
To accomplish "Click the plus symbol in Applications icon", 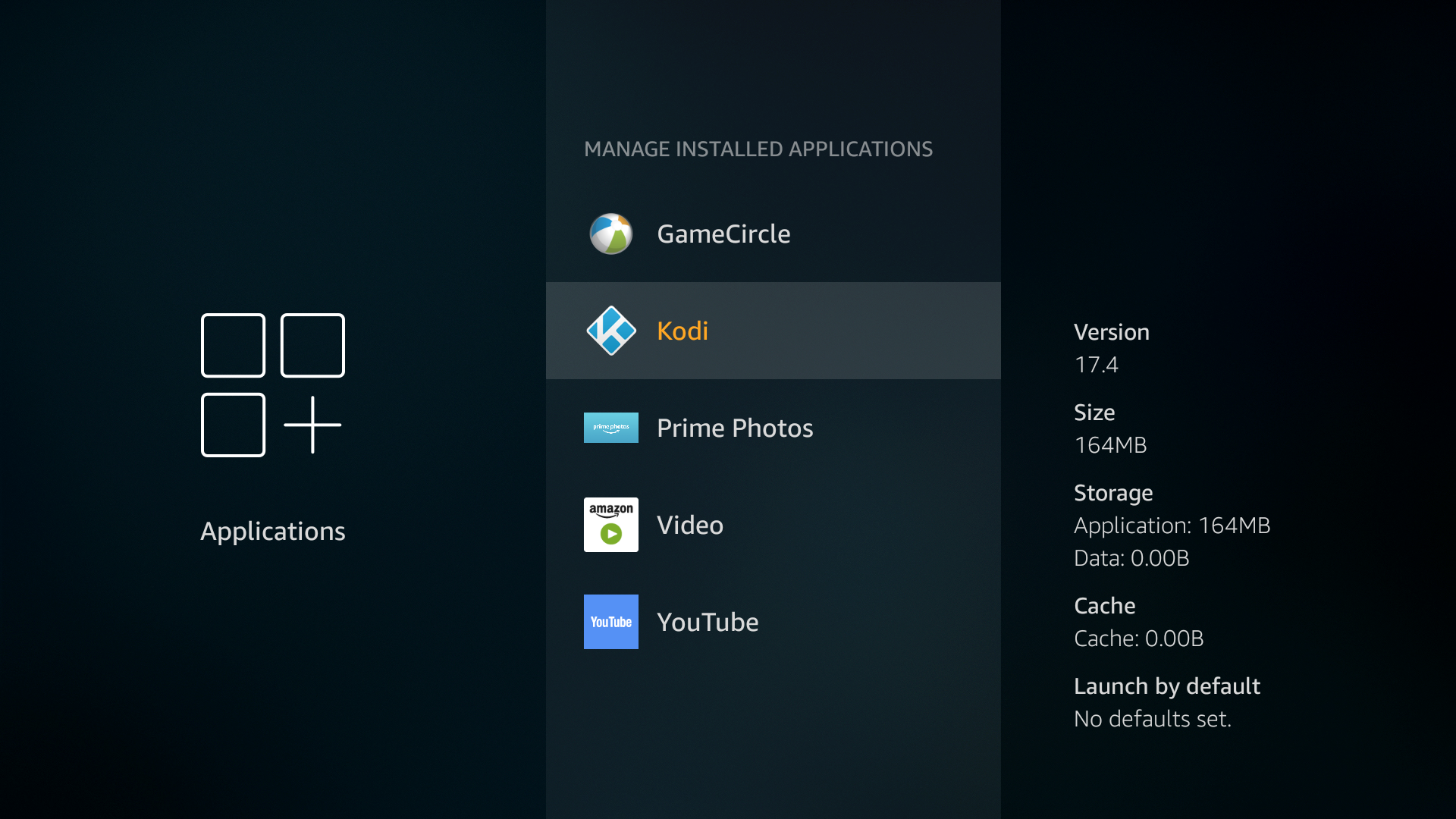I will (312, 425).
